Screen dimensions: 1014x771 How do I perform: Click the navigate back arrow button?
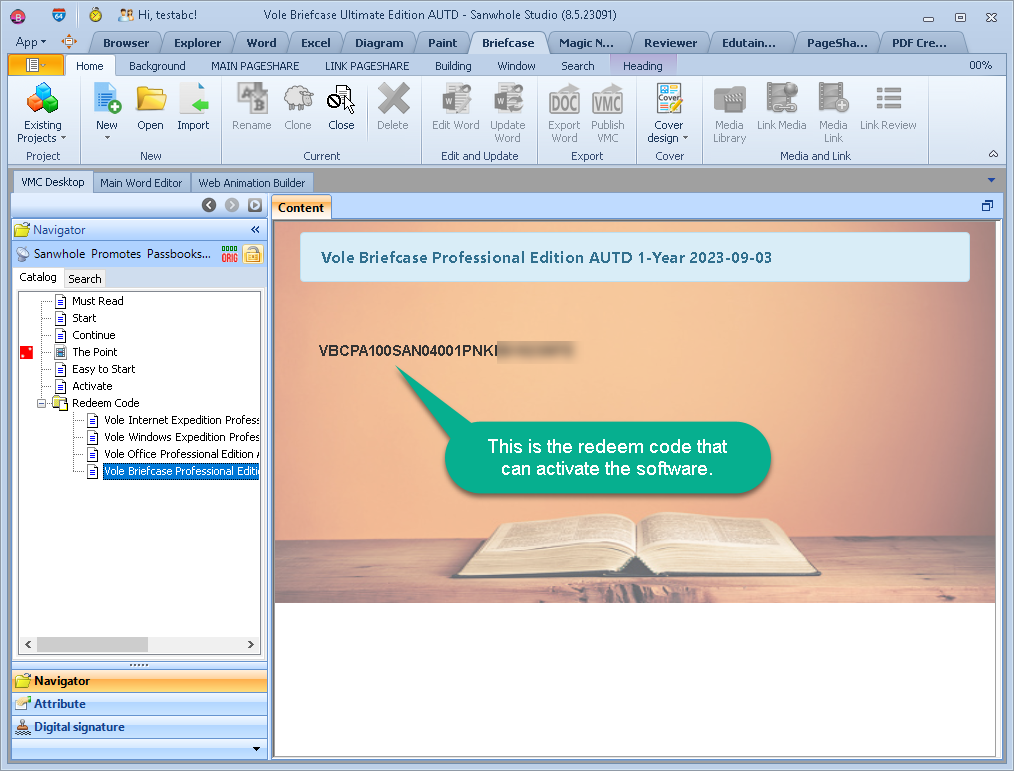209,205
